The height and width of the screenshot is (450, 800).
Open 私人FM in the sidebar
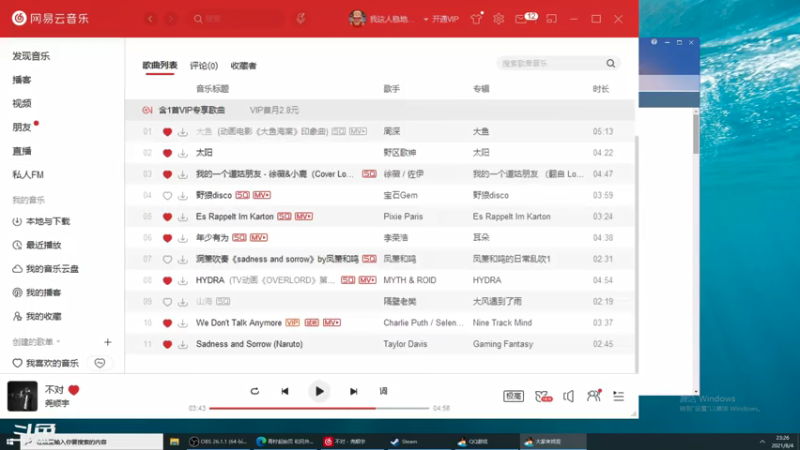[28, 174]
